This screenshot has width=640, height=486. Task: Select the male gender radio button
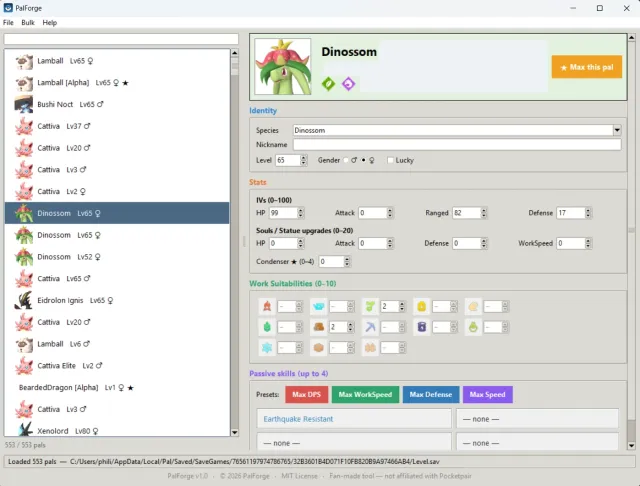click(x=346, y=160)
